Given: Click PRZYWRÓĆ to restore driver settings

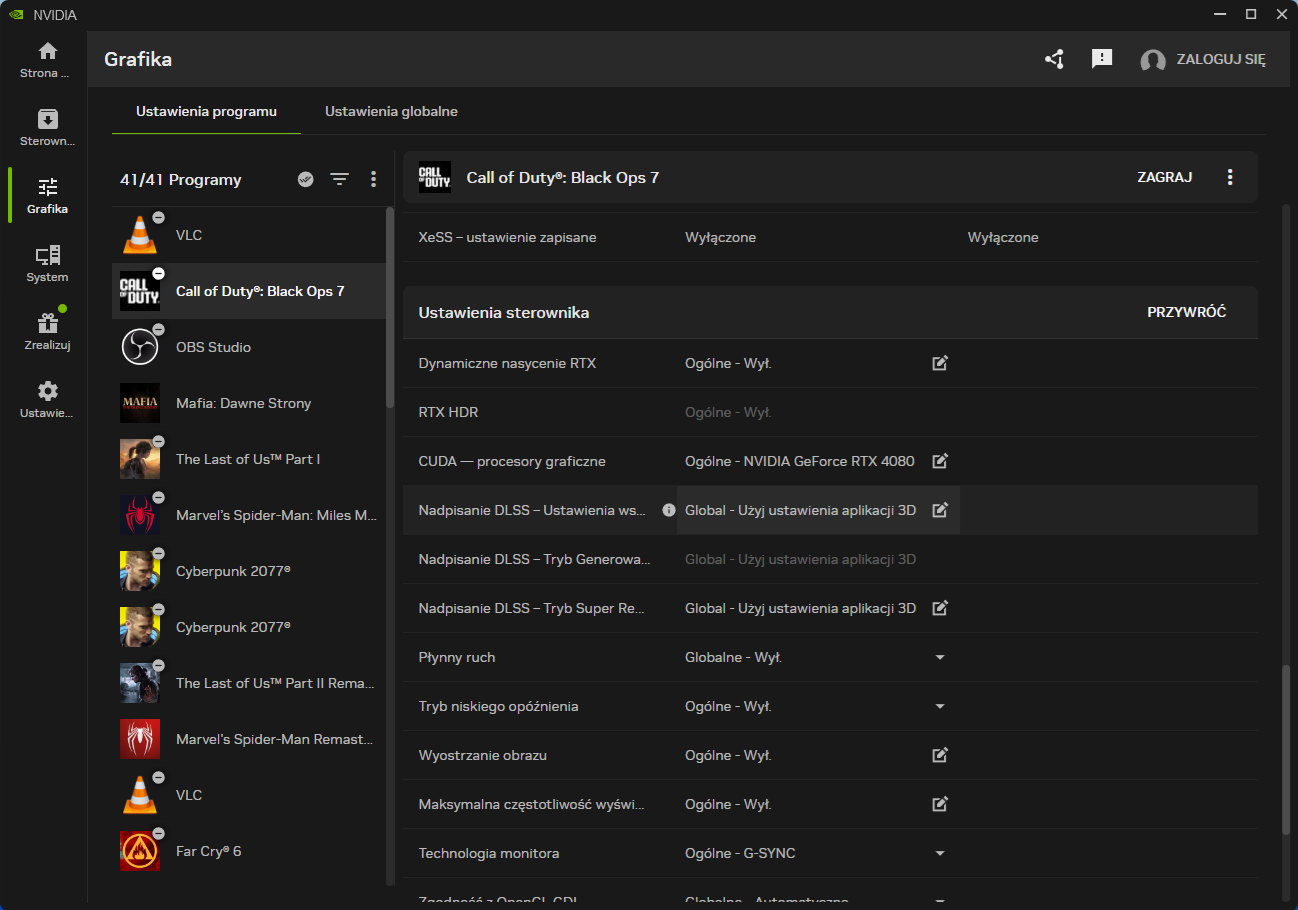Looking at the screenshot, I should pos(1186,312).
